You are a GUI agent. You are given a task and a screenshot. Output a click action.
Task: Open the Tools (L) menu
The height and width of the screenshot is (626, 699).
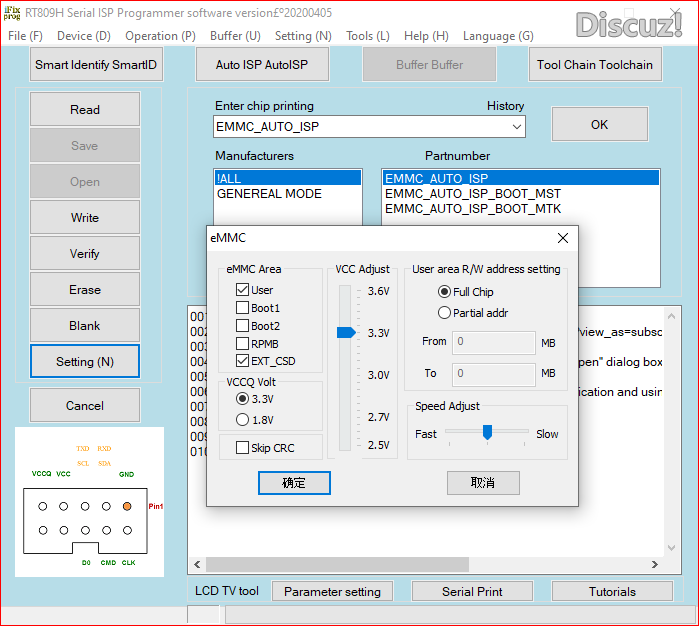(x=367, y=36)
